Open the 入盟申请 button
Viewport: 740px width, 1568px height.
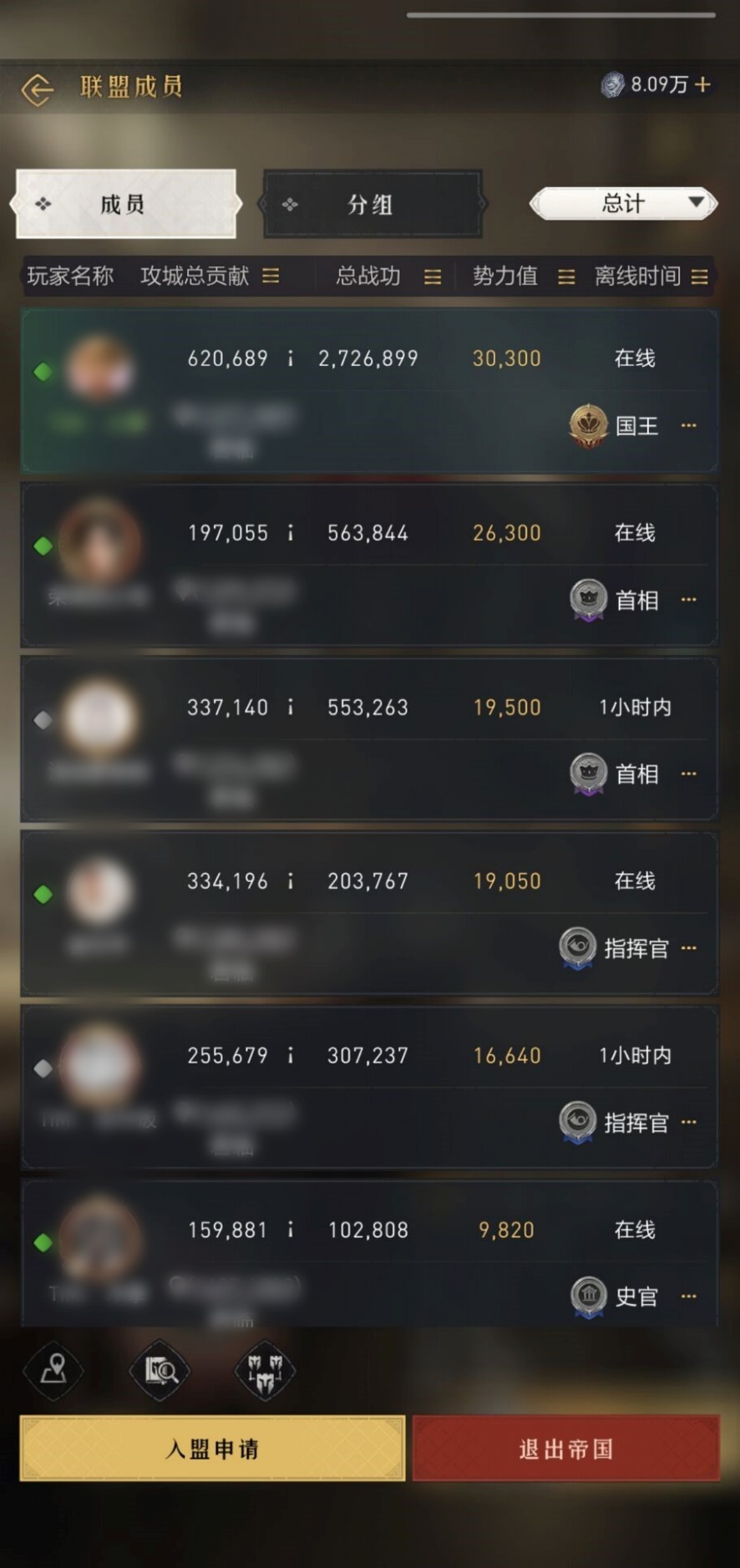[212, 1449]
